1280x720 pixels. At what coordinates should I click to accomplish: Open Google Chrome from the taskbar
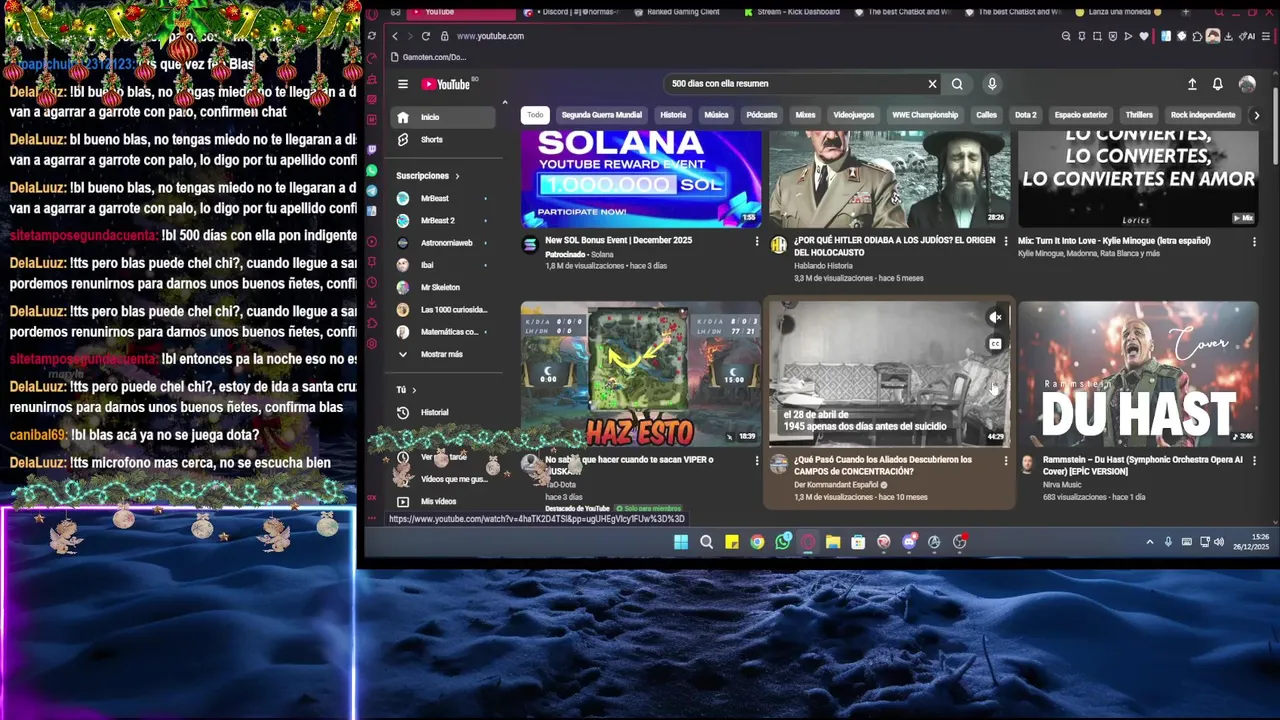[757, 542]
